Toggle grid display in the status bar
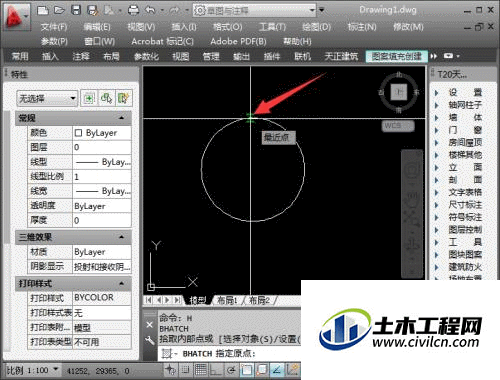500x380 pixels. point(201,369)
